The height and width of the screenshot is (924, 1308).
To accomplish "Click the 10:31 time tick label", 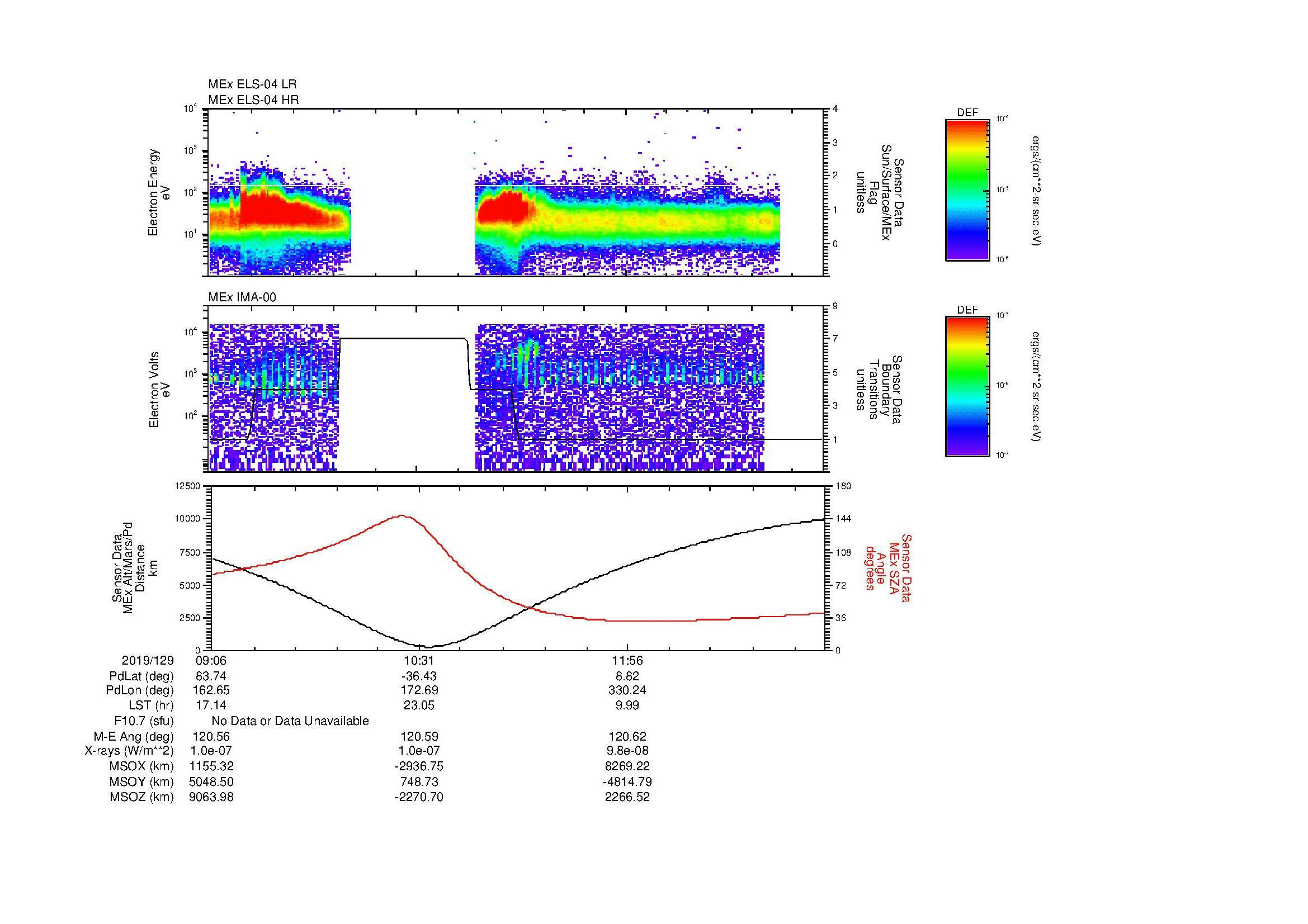I will [x=419, y=660].
